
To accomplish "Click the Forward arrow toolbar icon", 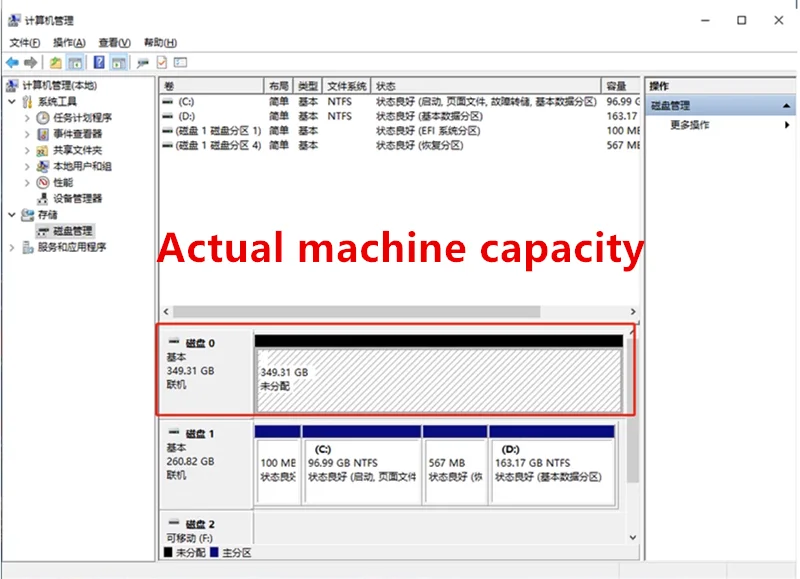I will [30, 62].
